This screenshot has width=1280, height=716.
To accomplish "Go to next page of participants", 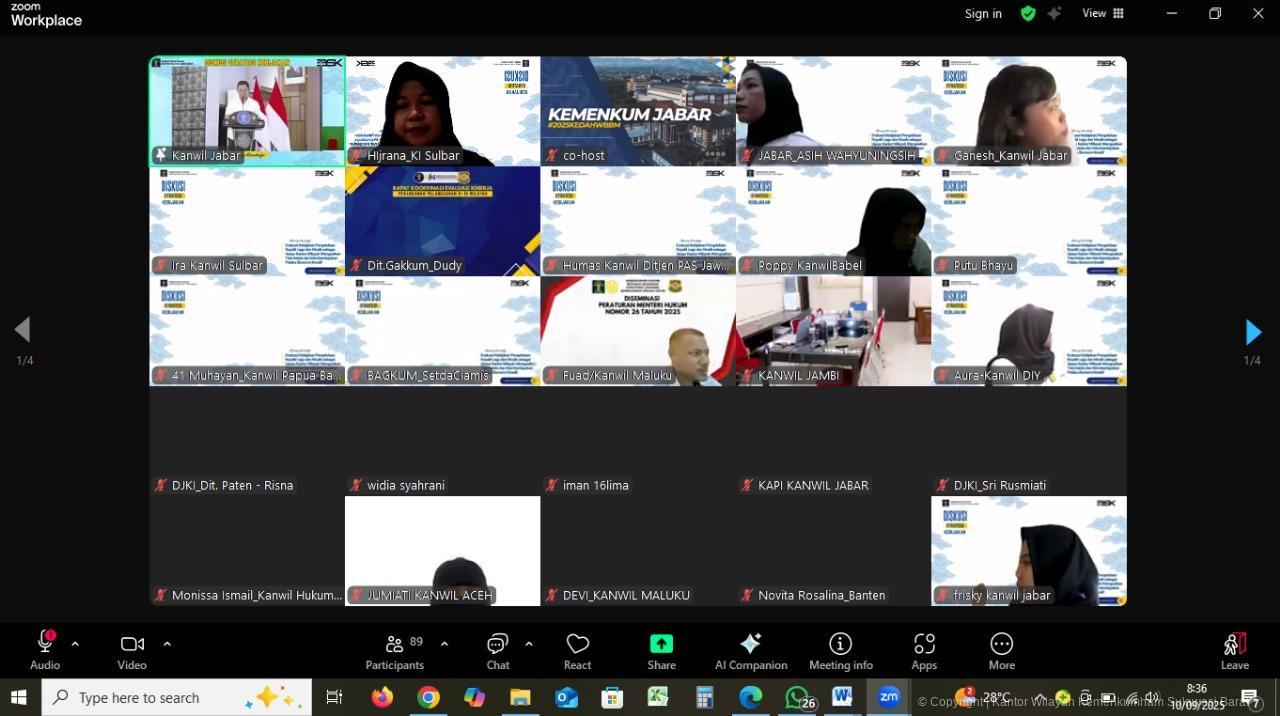I will [1253, 332].
